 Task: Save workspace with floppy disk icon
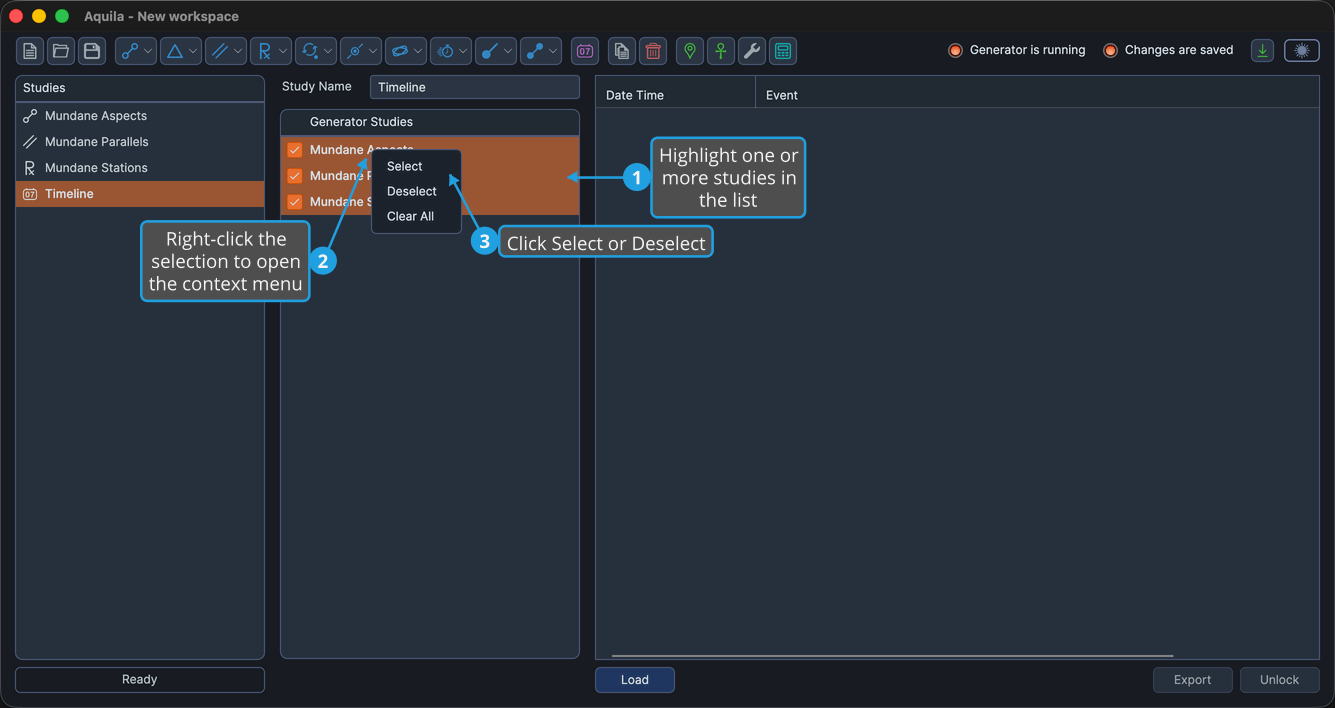92,51
